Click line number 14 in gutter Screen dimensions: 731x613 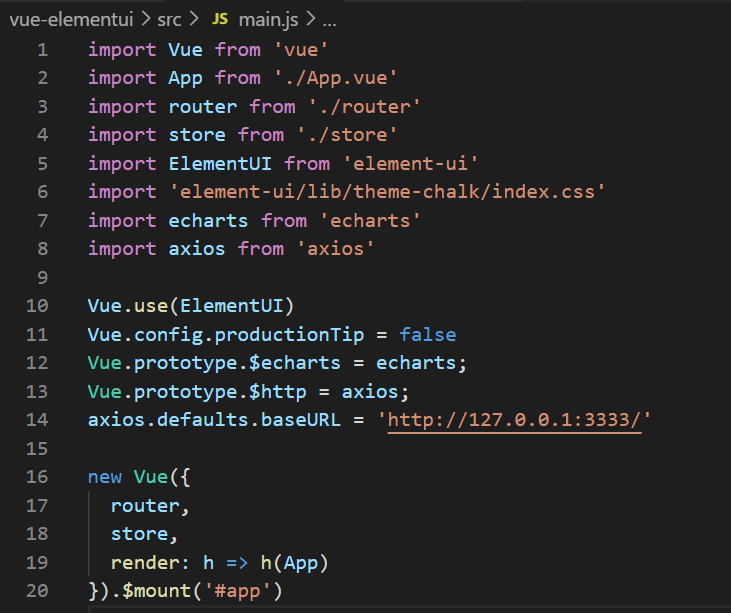pos(37,420)
